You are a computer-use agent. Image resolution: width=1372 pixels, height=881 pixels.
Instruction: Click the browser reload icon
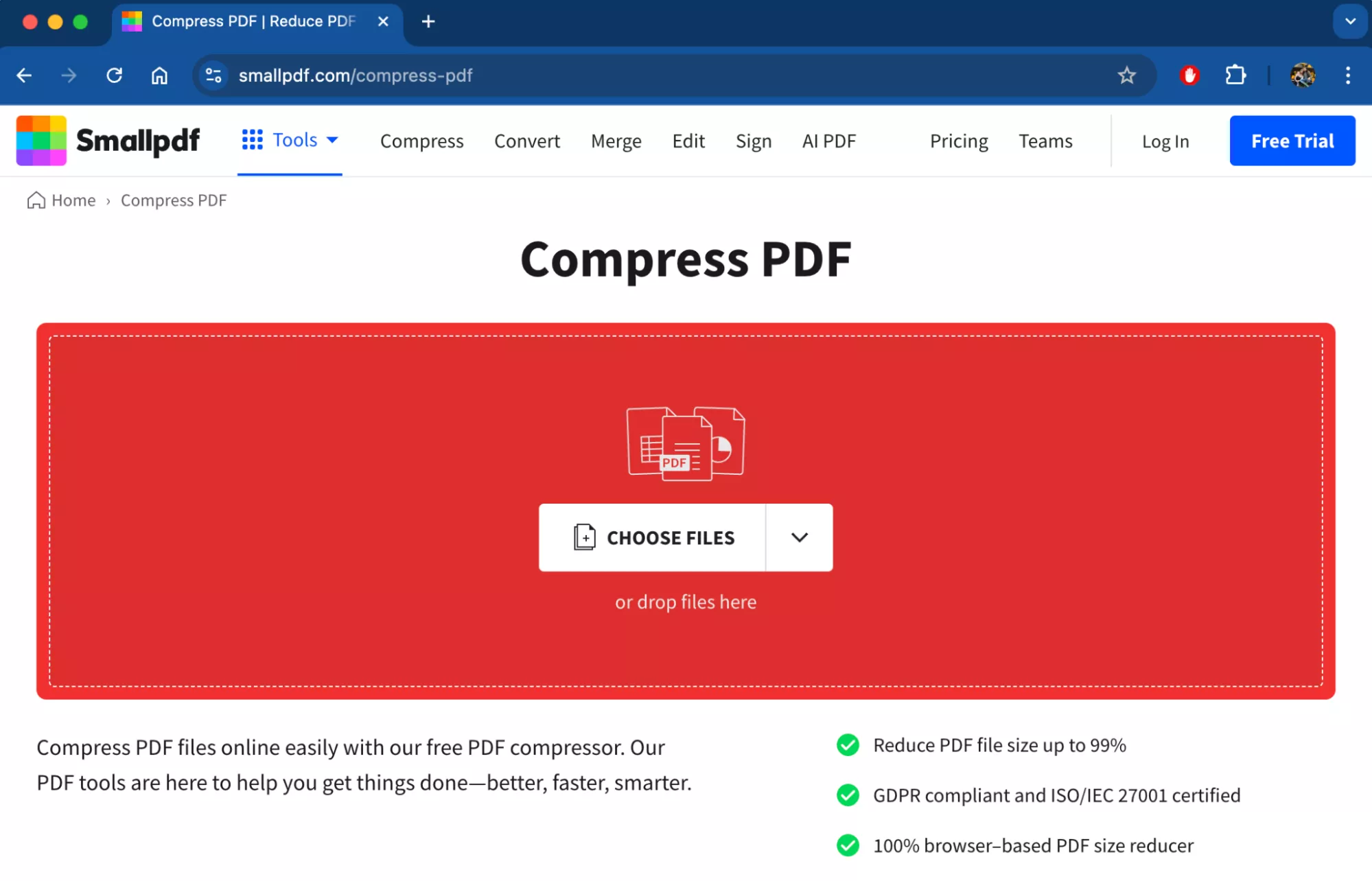click(115, 75)
